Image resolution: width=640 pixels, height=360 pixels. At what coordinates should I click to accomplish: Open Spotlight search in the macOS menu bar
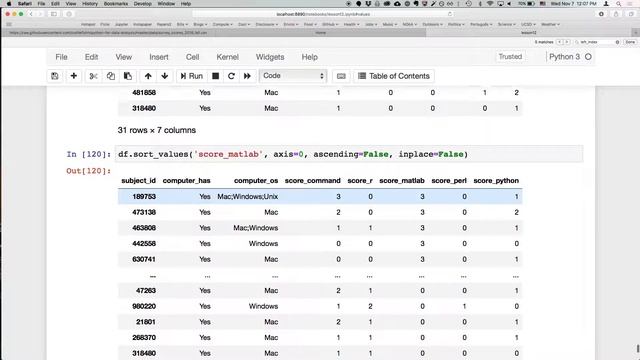click(x=619, y=4)
